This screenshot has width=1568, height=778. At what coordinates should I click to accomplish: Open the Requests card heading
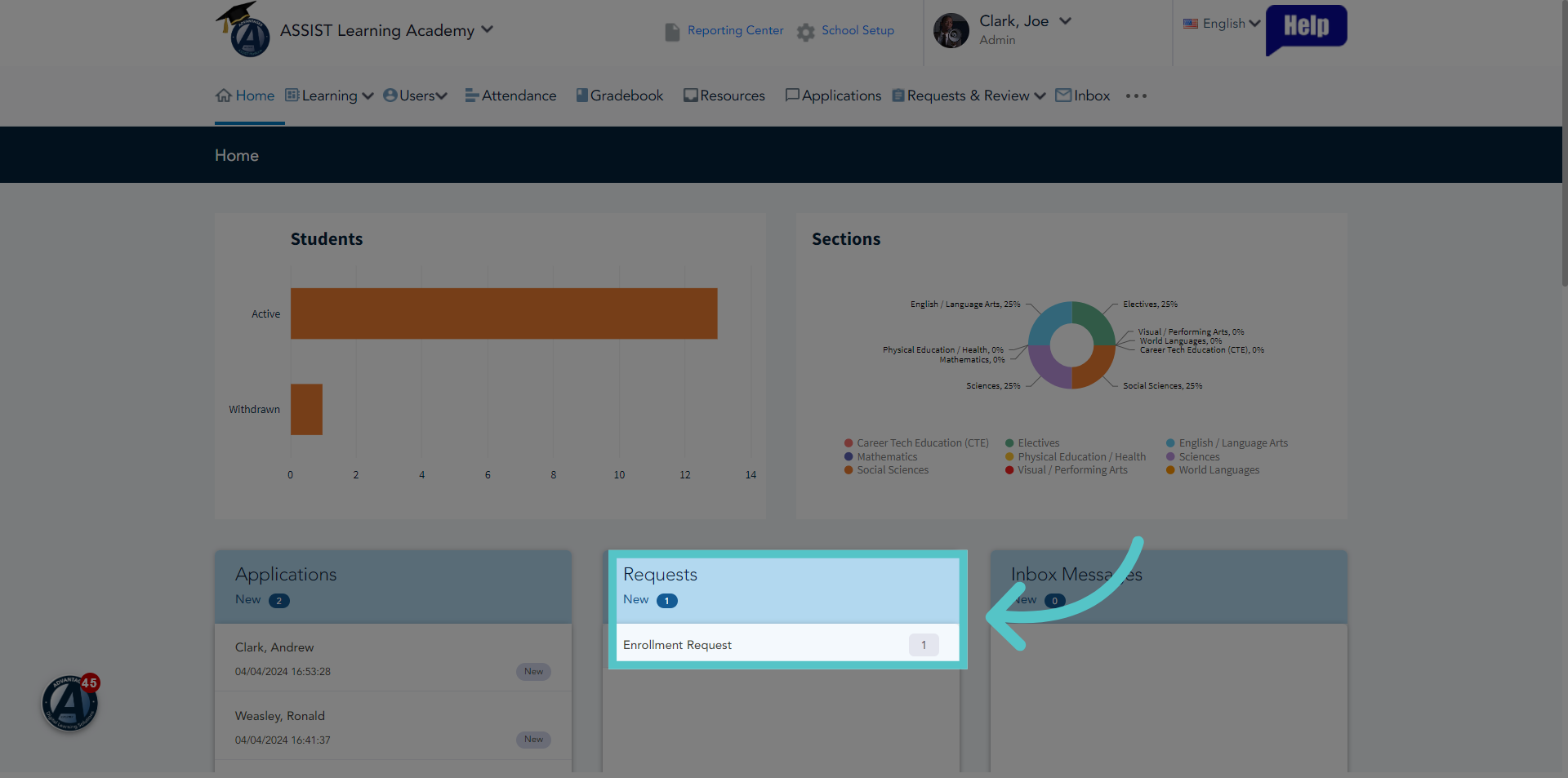[x=660, y=575]
